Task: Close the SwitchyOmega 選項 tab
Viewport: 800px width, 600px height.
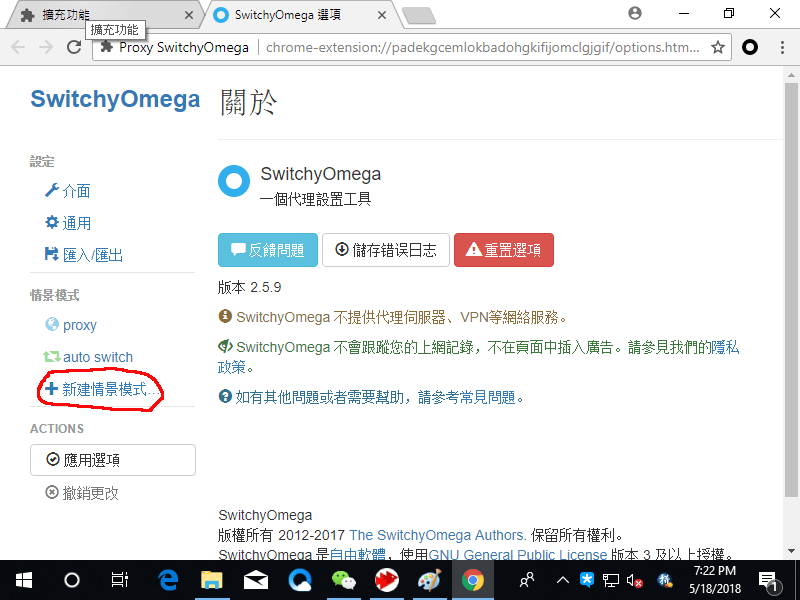Action: 382,15
